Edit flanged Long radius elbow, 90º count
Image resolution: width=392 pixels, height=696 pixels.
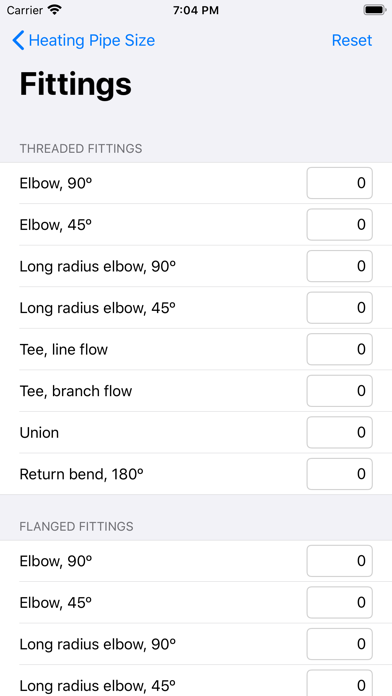[340, 644]
